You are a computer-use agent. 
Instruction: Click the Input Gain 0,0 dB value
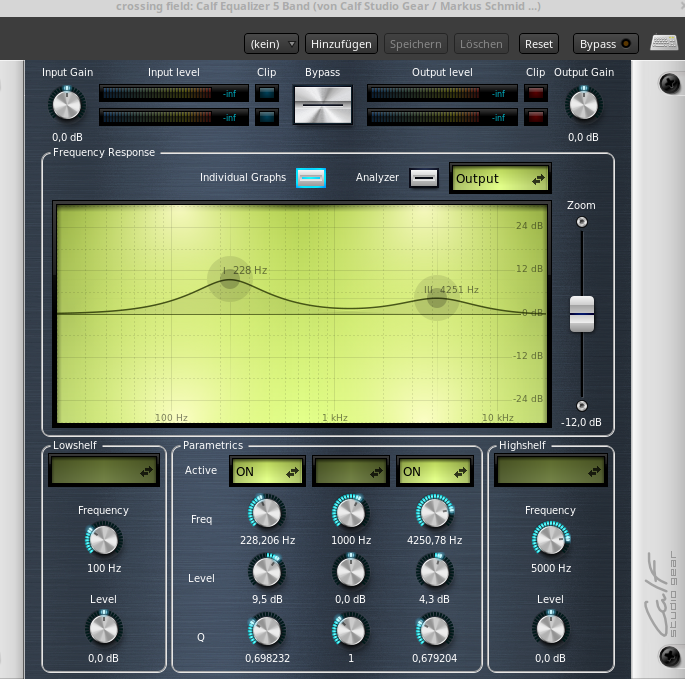[67, 137]
